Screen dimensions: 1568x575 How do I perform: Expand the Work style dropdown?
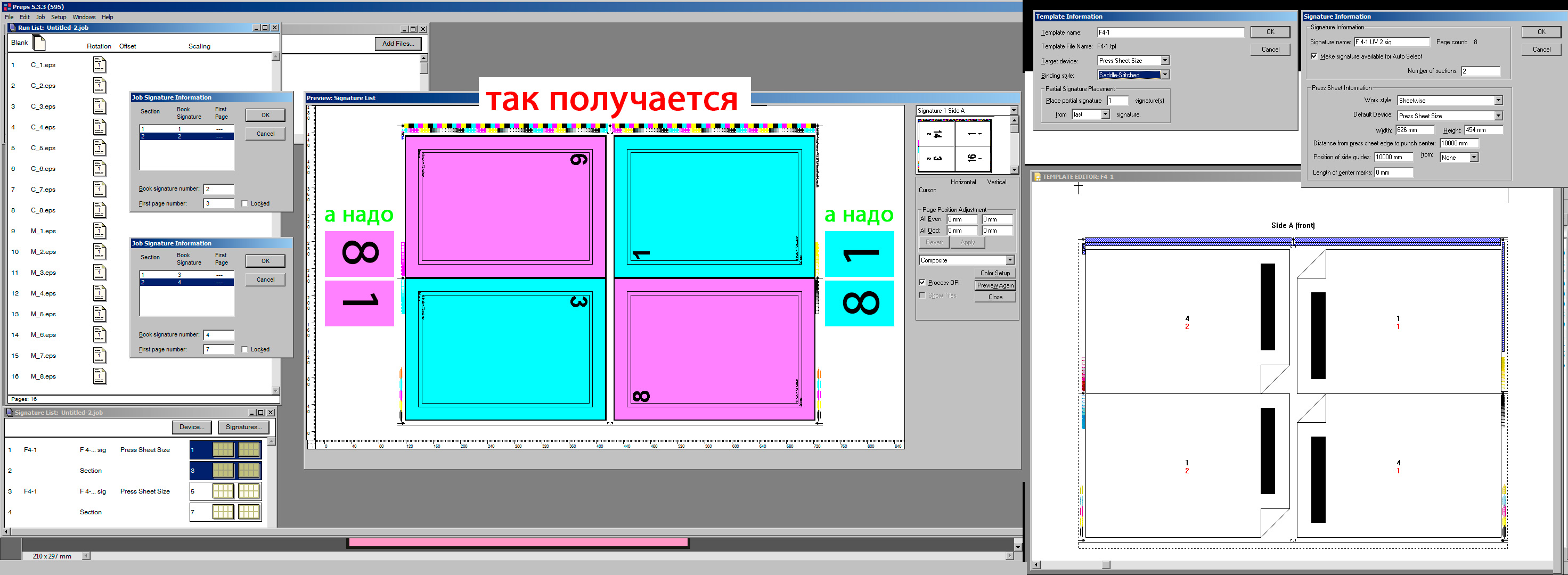[1498, 101]
